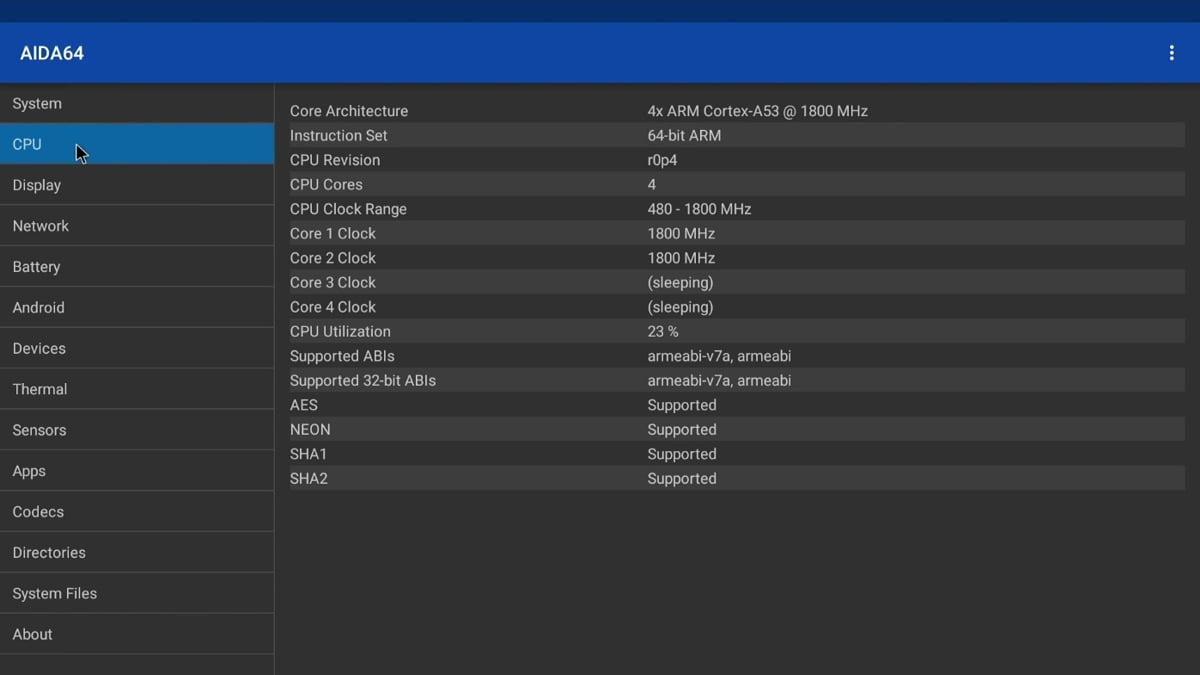This screenshot has width=1200, height=675.
Task: Select the Core Architecture row
Action: [x=736, y=111]
